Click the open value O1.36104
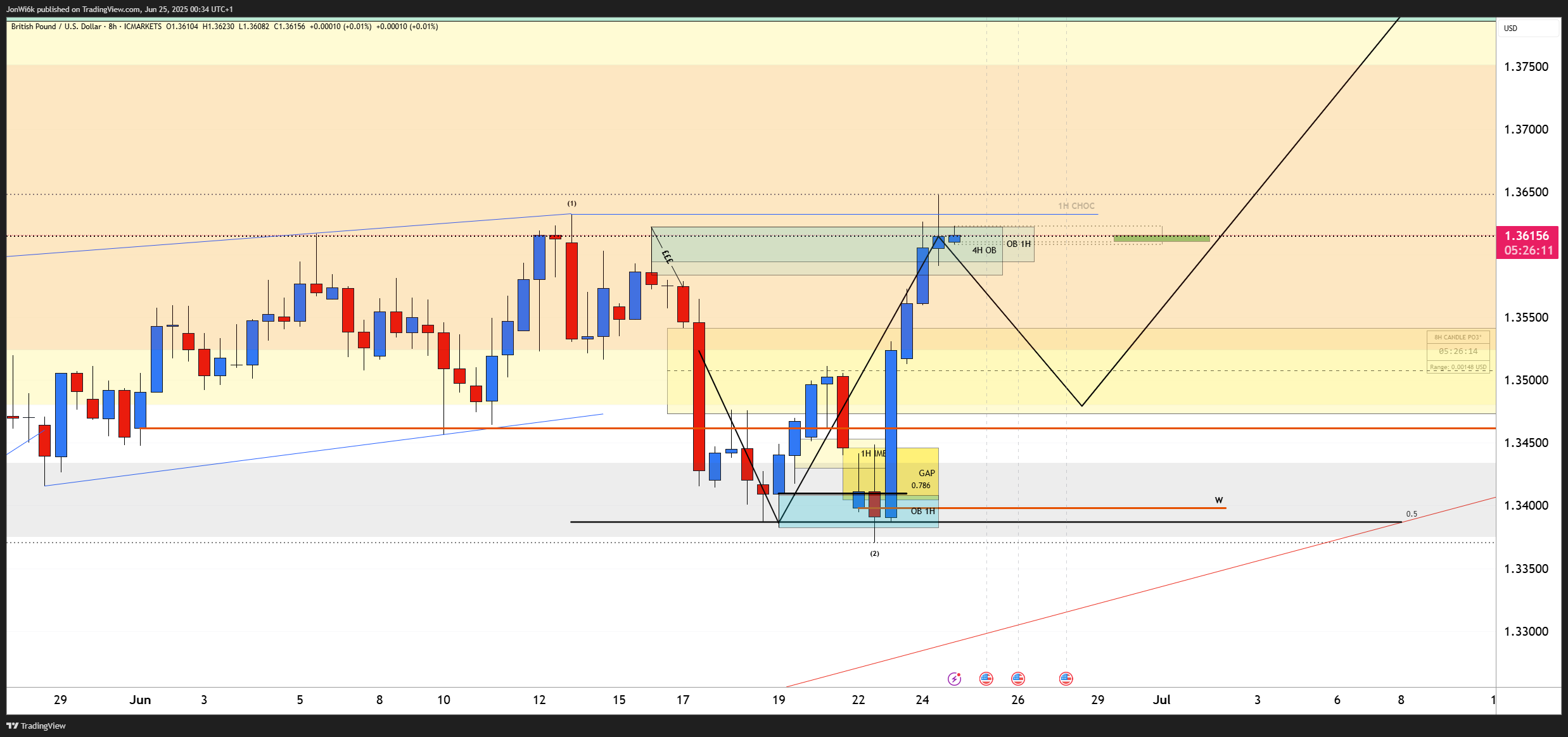This screenshot has width=1568, height=737. pos(182,27)
